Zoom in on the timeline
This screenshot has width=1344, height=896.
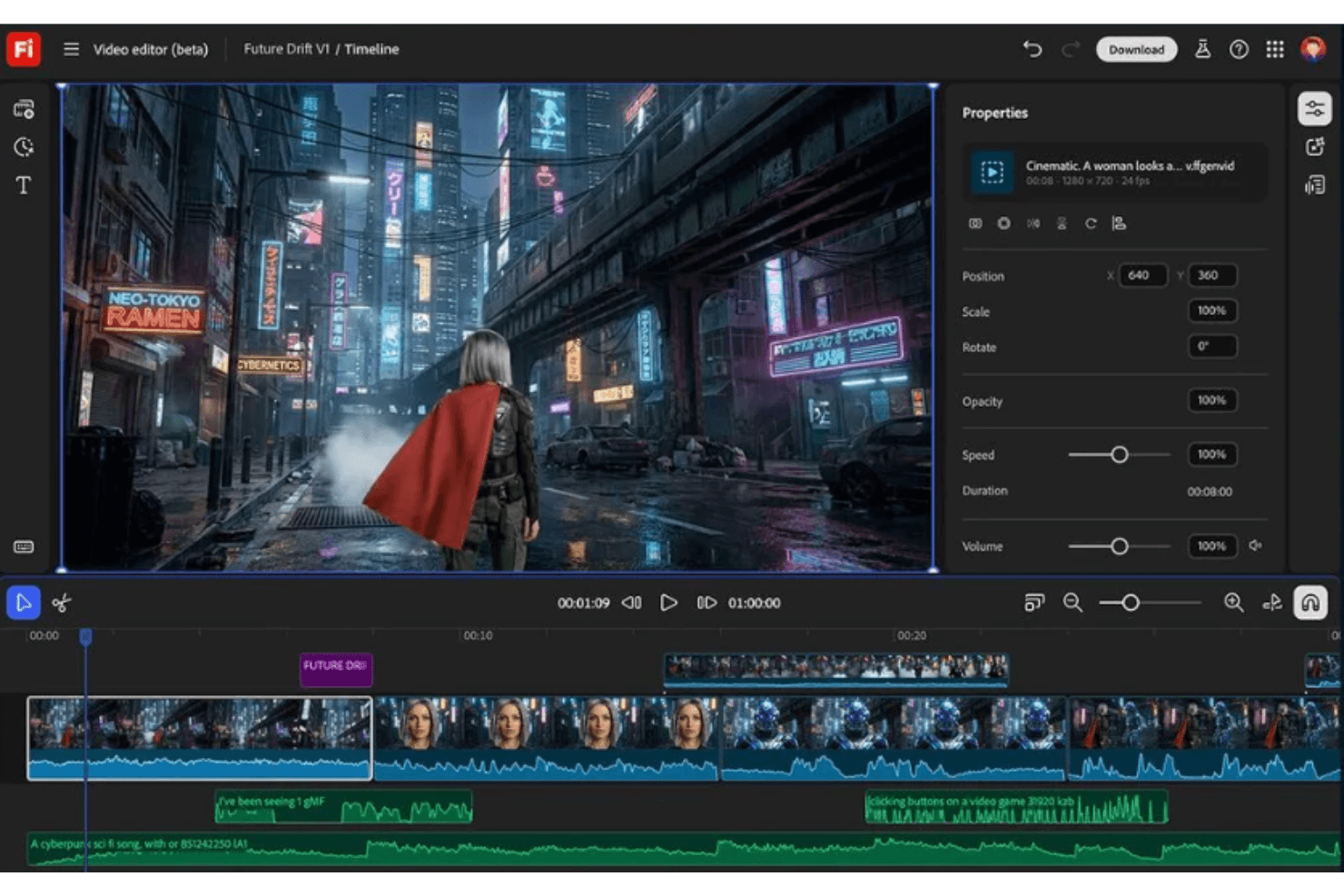pyautogui.click(x=1233, y=602)
